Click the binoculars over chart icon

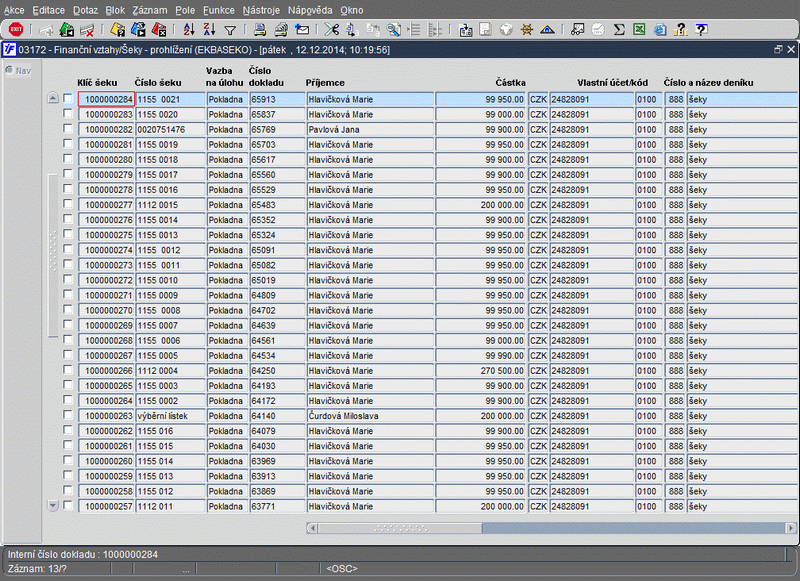578,30
